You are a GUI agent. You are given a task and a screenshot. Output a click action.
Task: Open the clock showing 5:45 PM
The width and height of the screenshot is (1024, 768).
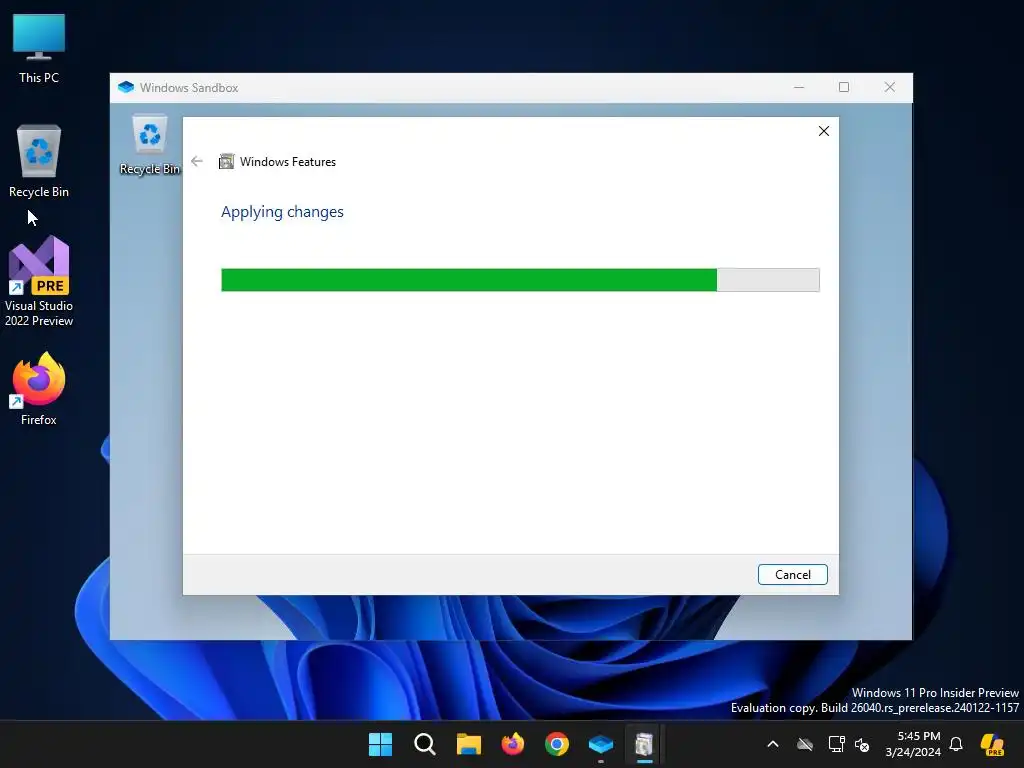(913, 744)
